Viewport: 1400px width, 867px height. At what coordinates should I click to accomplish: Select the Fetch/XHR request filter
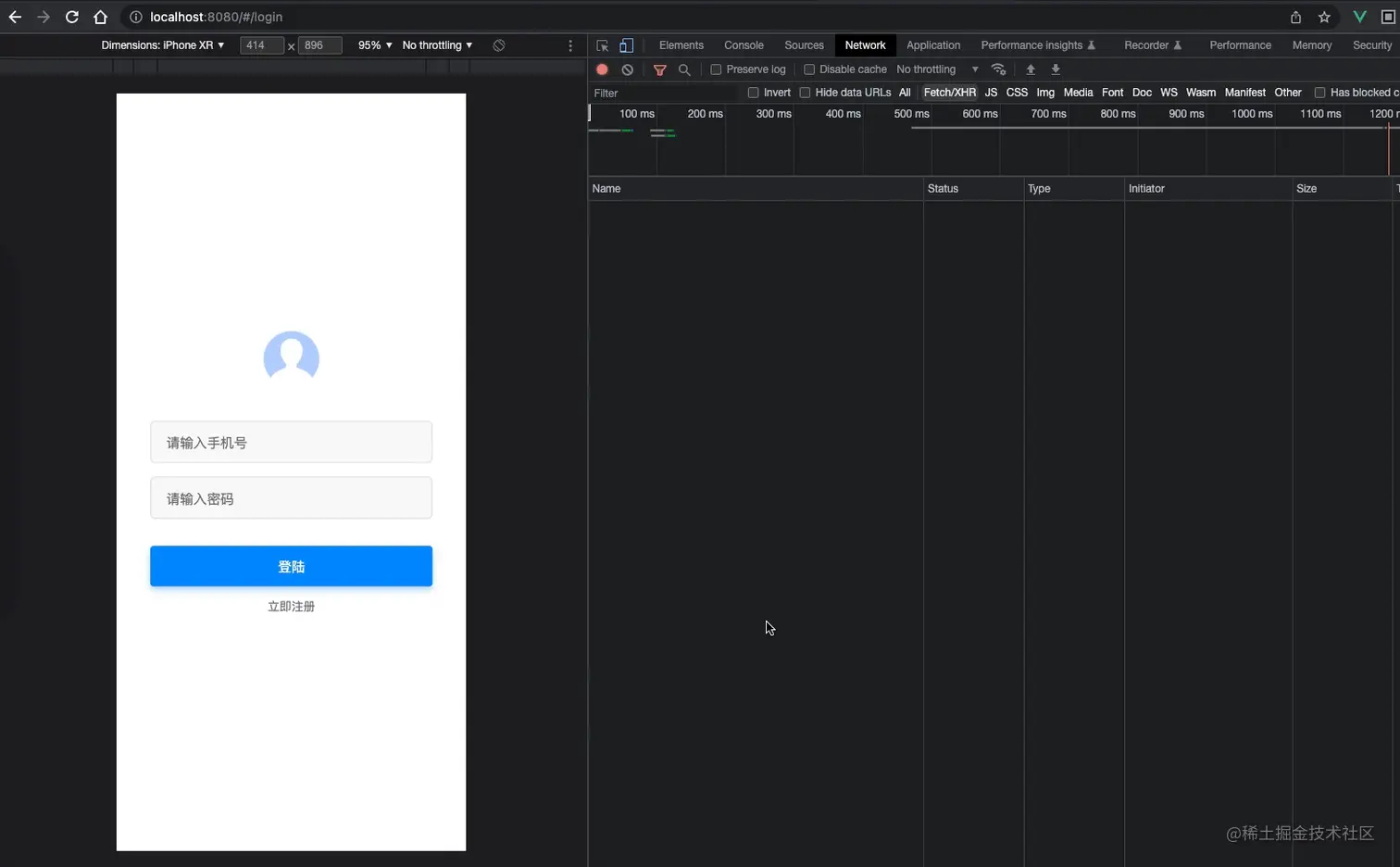[x=950, y=93]
